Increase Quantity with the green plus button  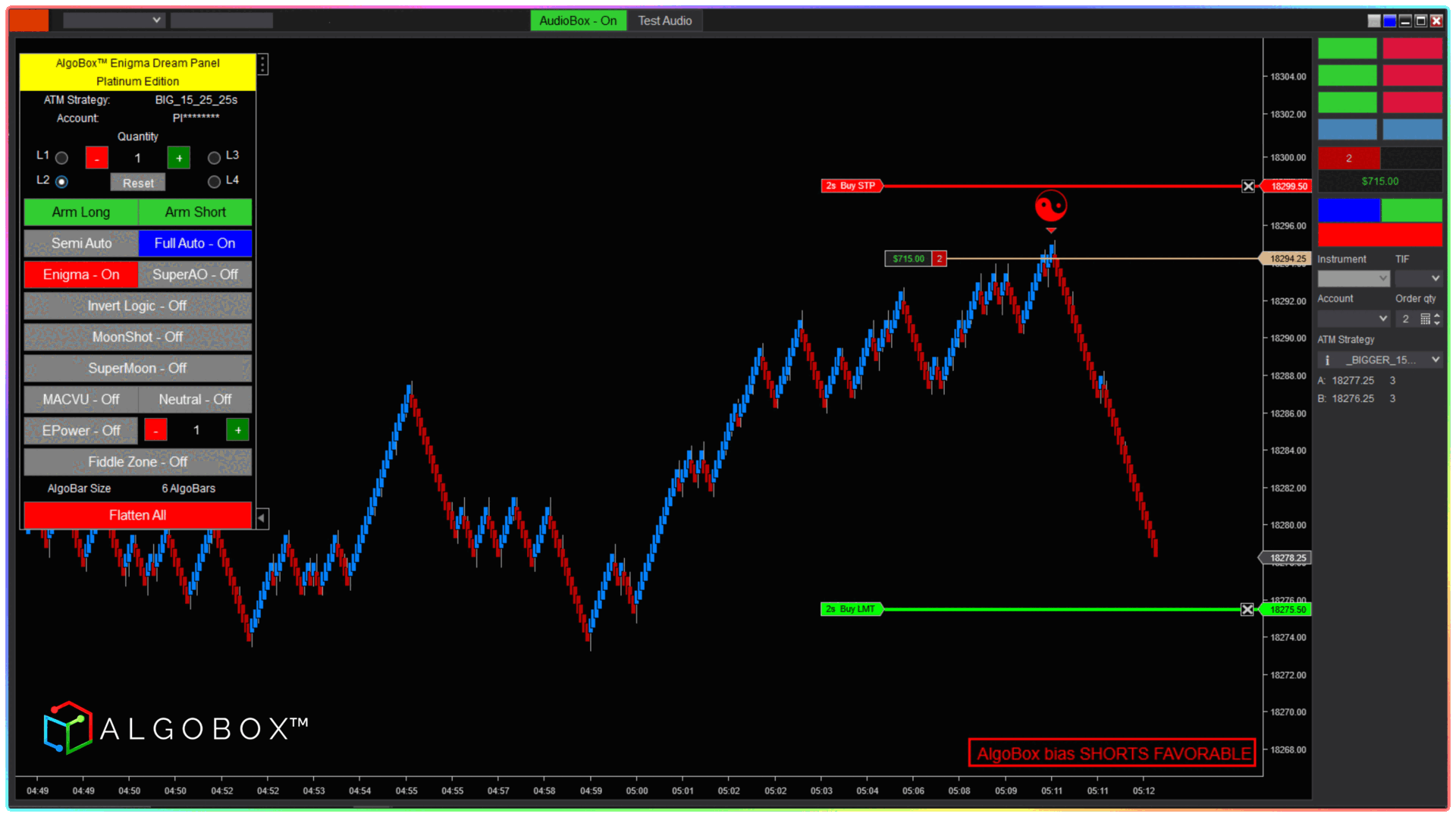(179, 159)
